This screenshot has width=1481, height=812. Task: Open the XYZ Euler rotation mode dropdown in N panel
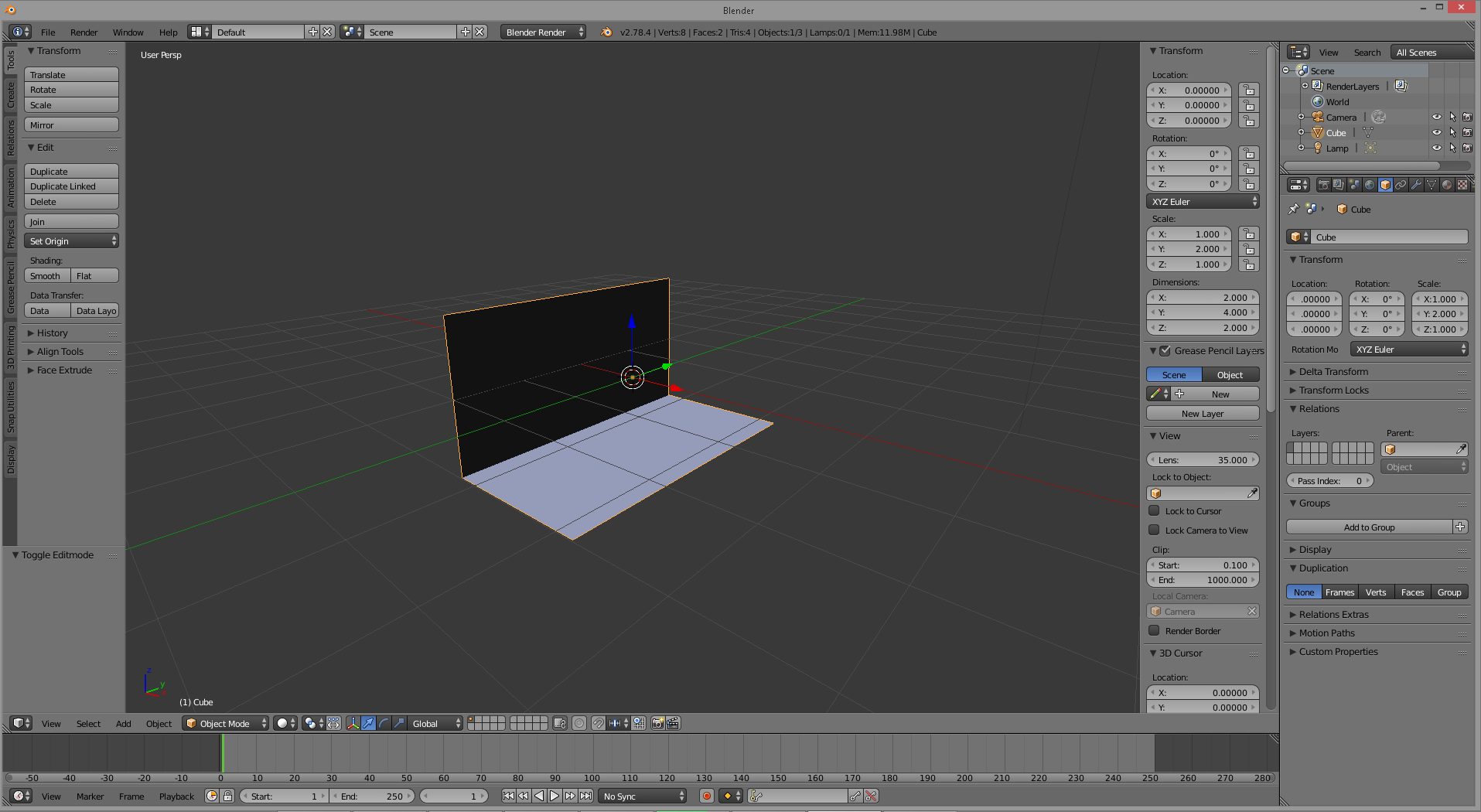click(1203, 202)
